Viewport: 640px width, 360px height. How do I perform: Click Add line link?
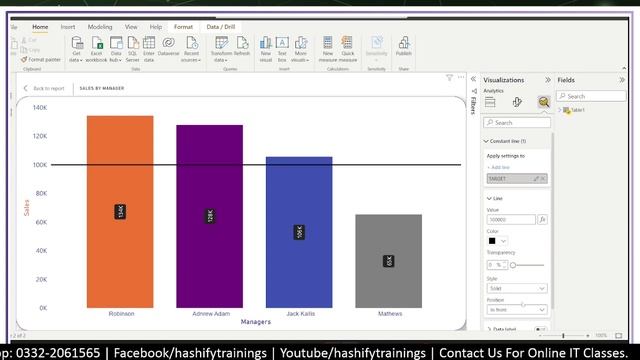(498, 167)
